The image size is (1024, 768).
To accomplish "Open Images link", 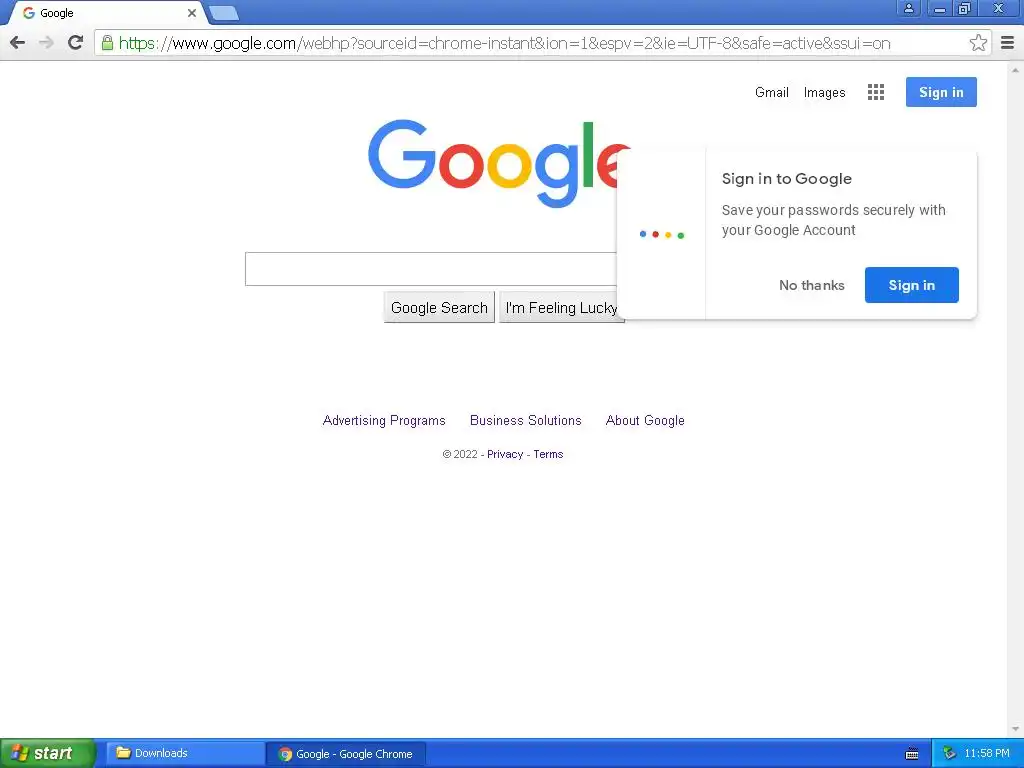I will click(x=824, y=92).
